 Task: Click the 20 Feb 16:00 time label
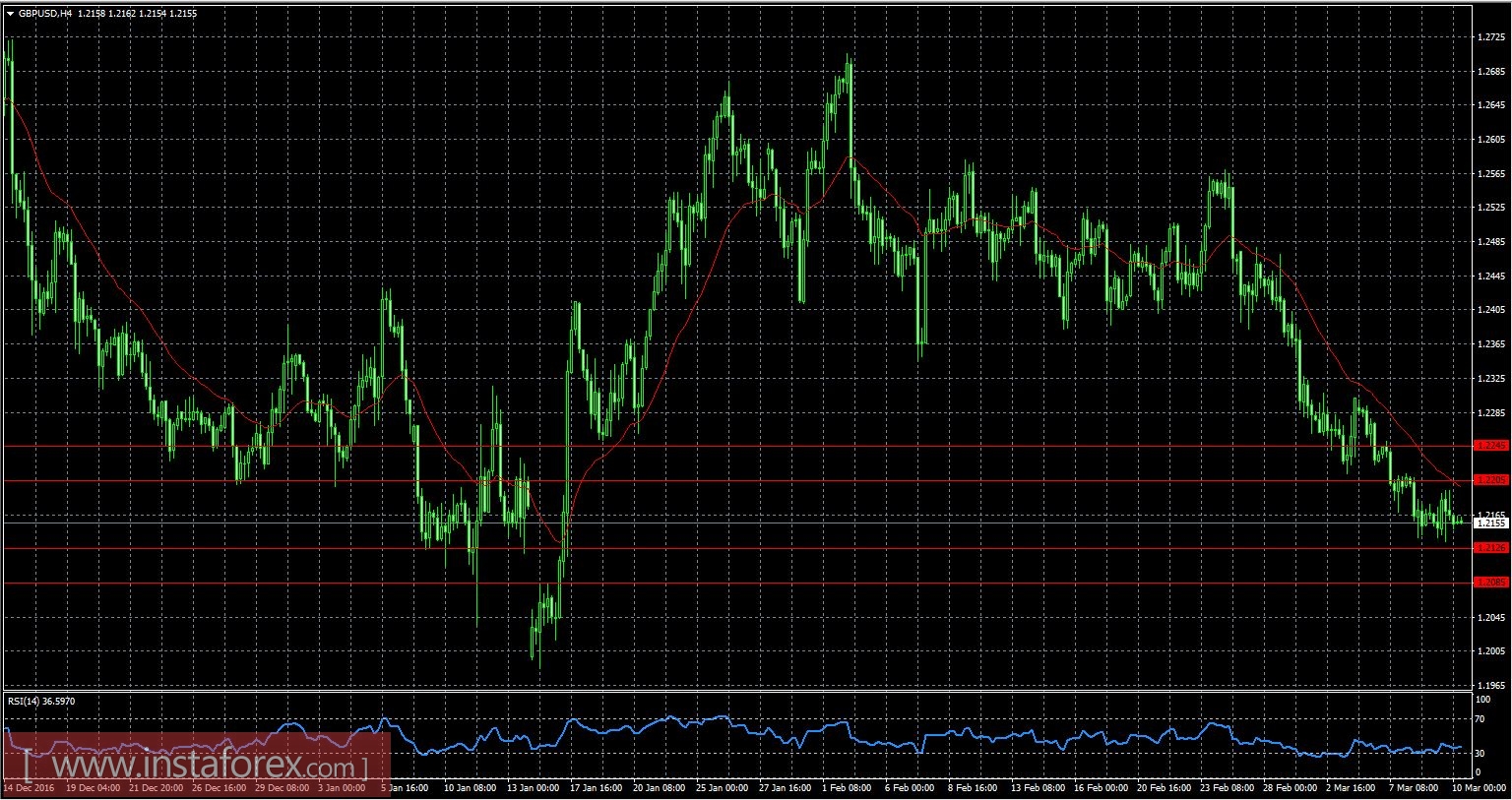[x=1164, y=788]
